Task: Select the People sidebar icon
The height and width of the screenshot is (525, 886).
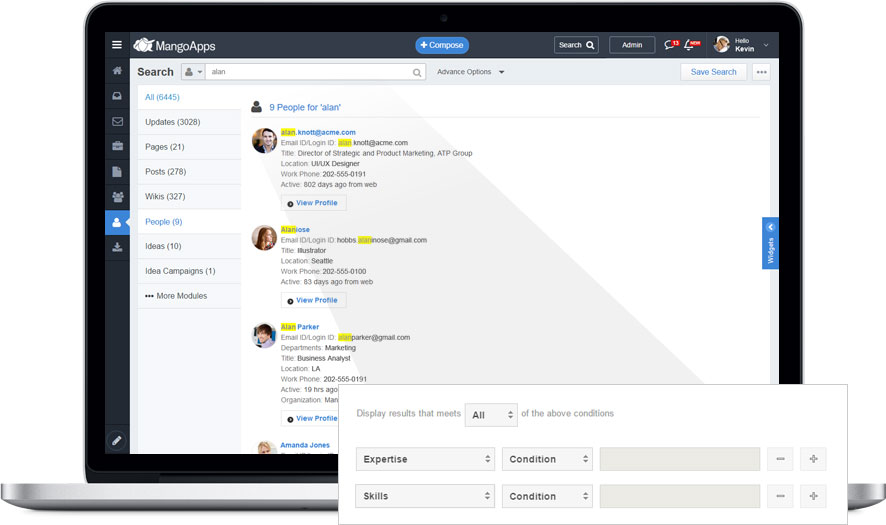Action: pyautogui.click(x=117, y=222)
